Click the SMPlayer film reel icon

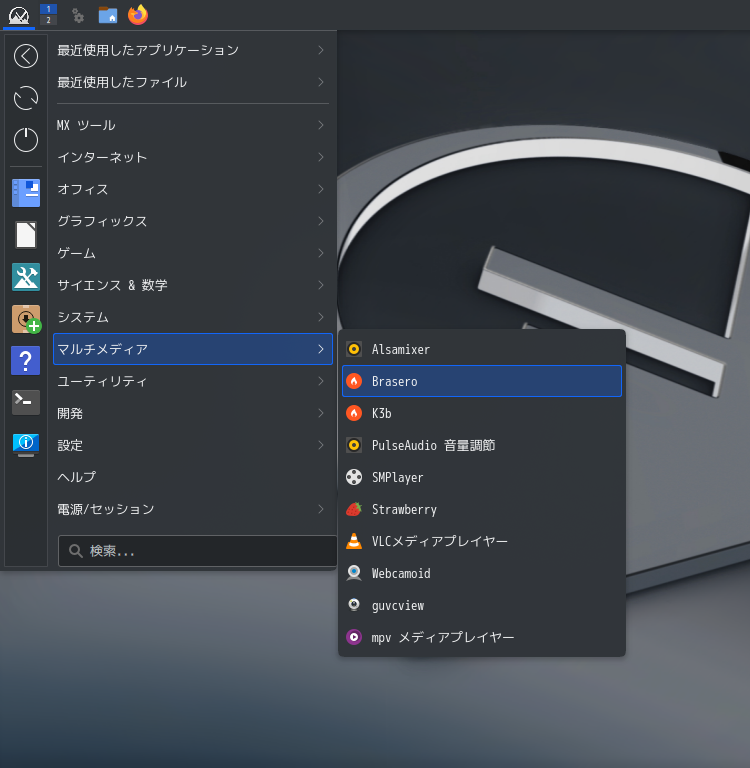point(354,477)
